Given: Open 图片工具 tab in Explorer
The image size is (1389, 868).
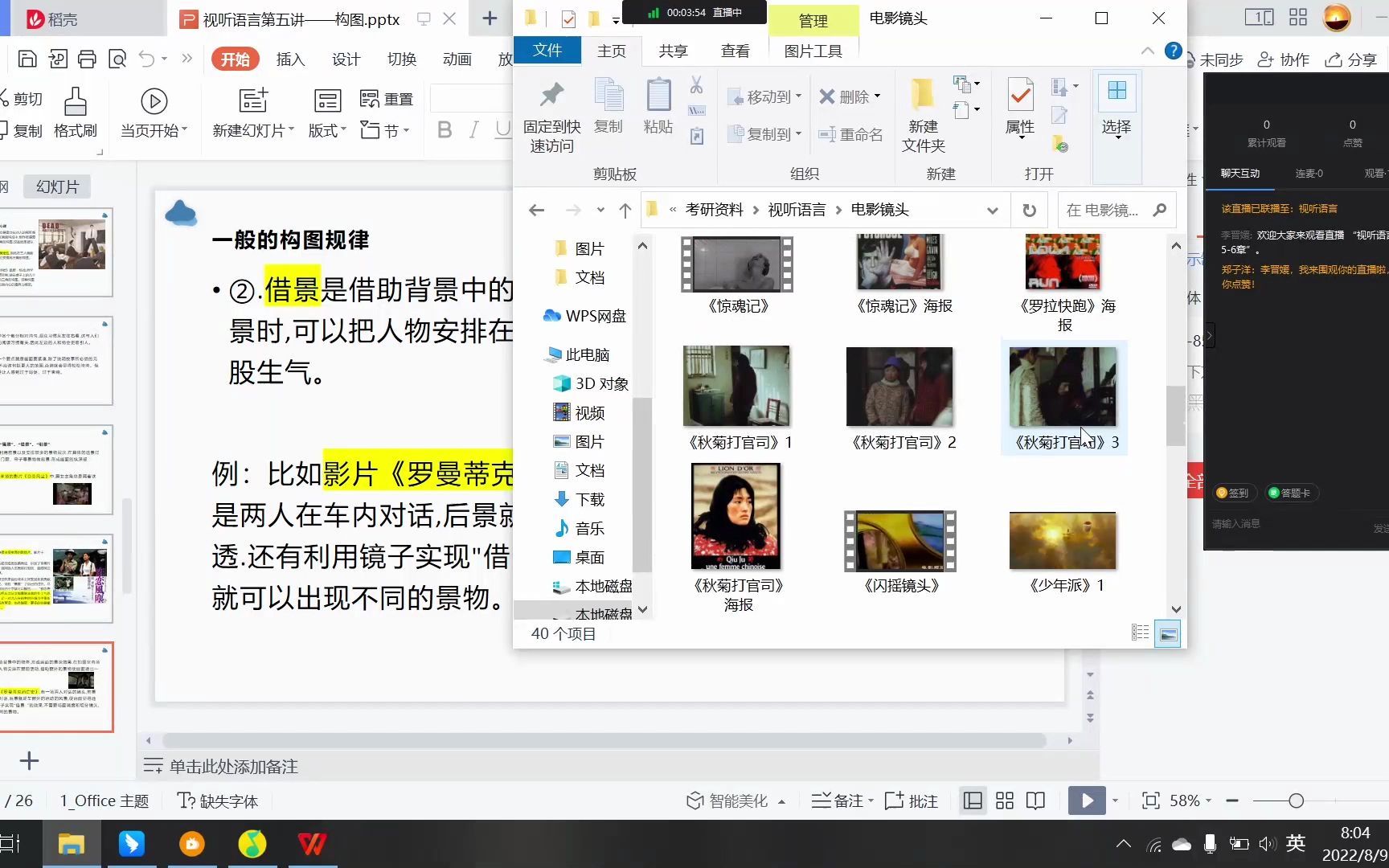Looking at the screenshot, I should 813,51.
